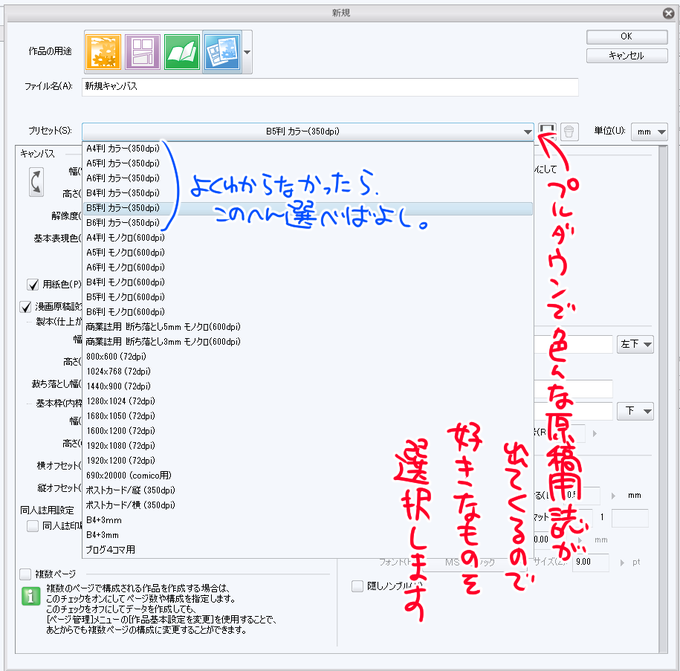Pick the 1600x1200 (72dpi) preset
This screenshot has height=671, width=680.
308,431
